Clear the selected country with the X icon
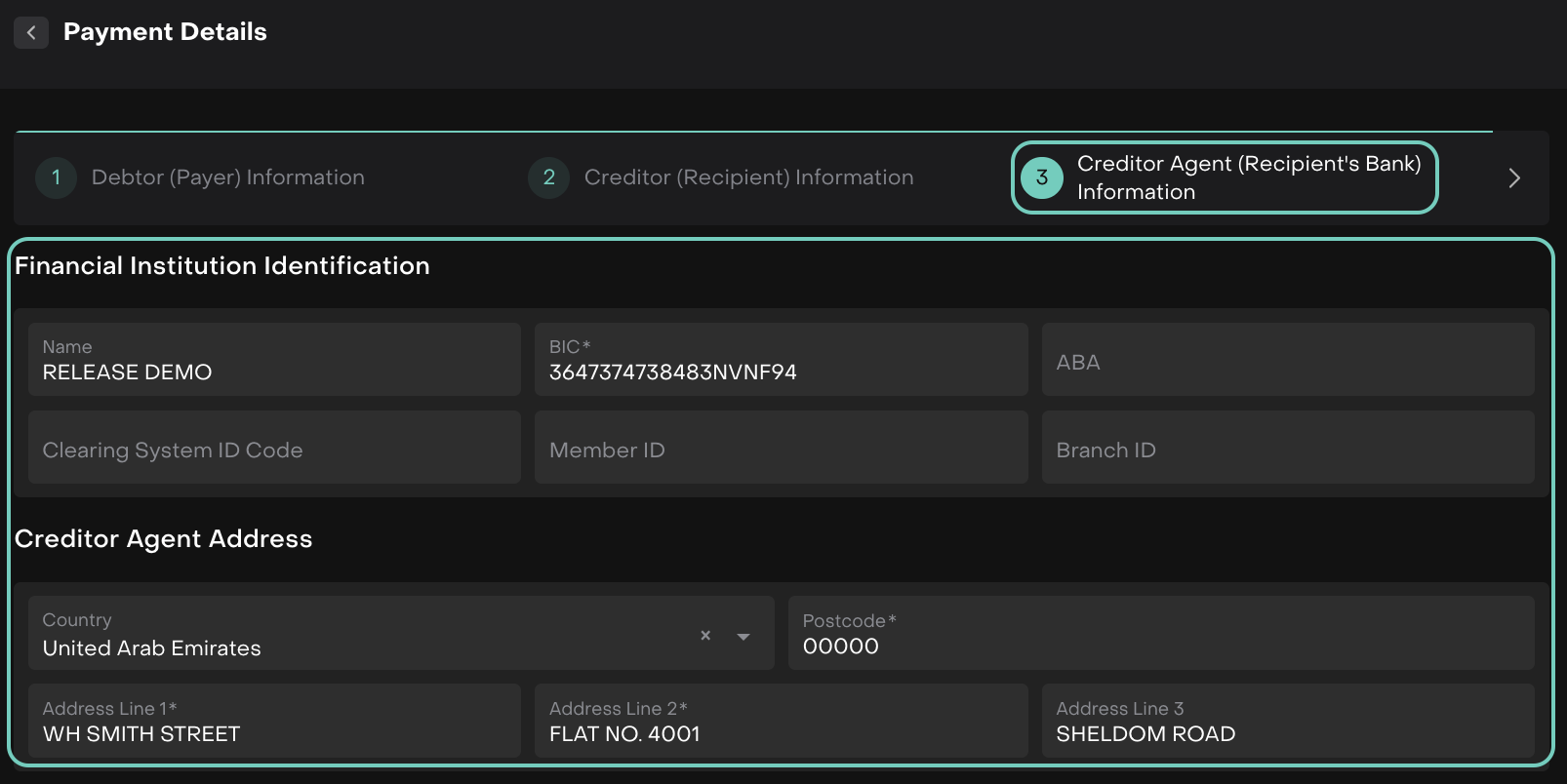 pyautogui.click(x=705, y=636)
